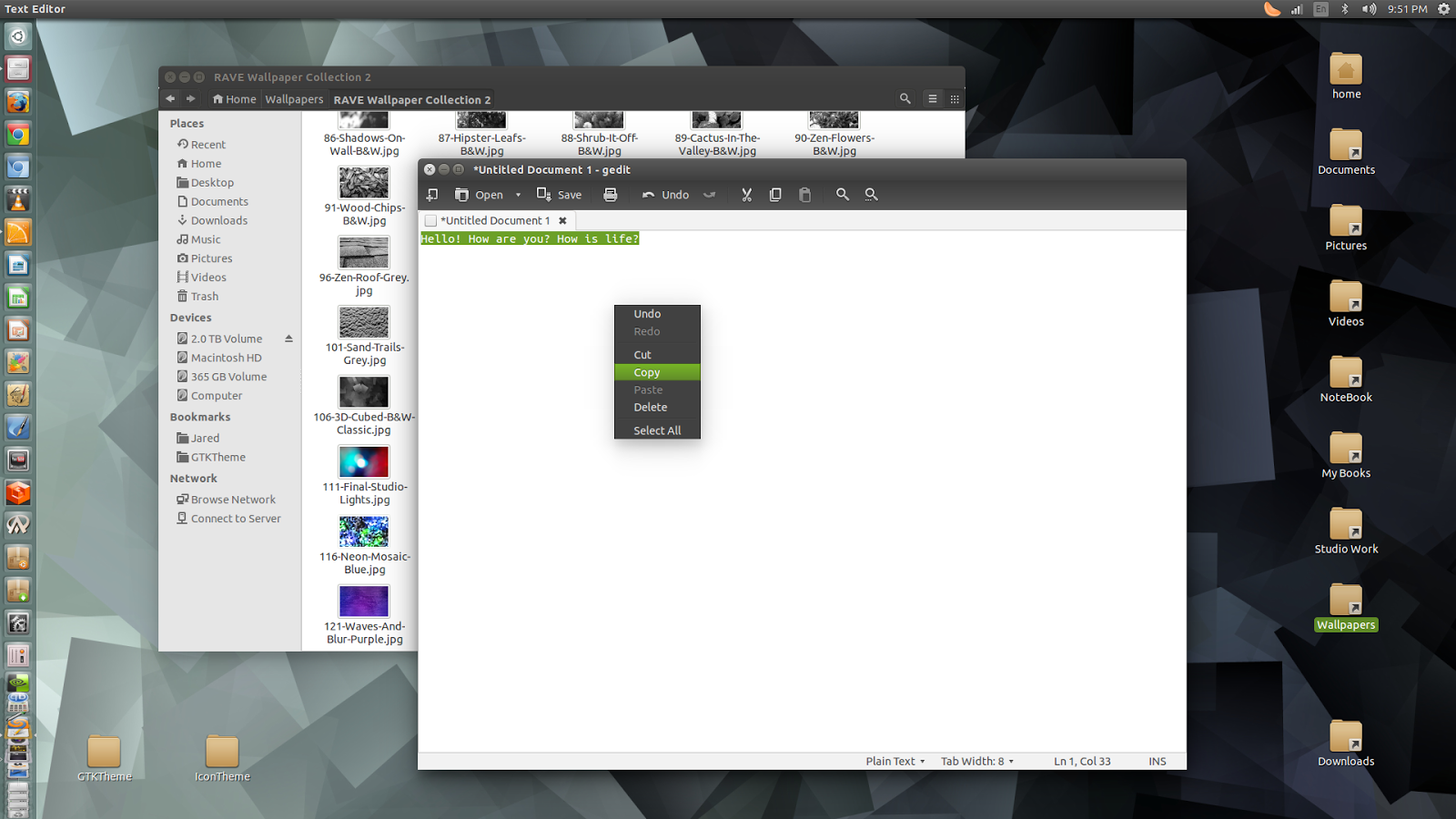Click the Home path button in file manager
The width and height of the screenshot is (1456, 819).
pos(234,99)
